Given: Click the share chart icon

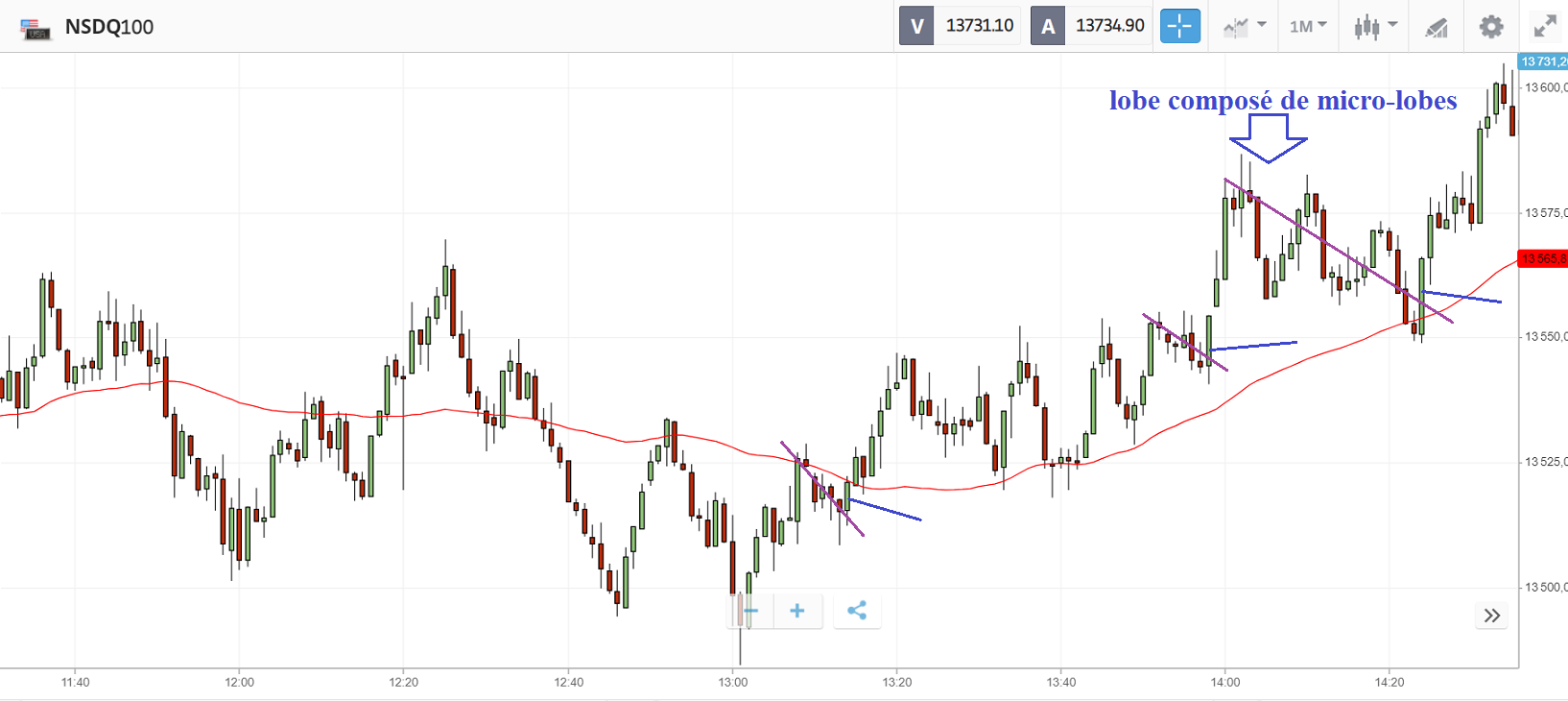Looking at the screenshot, I should coord(857,611).
